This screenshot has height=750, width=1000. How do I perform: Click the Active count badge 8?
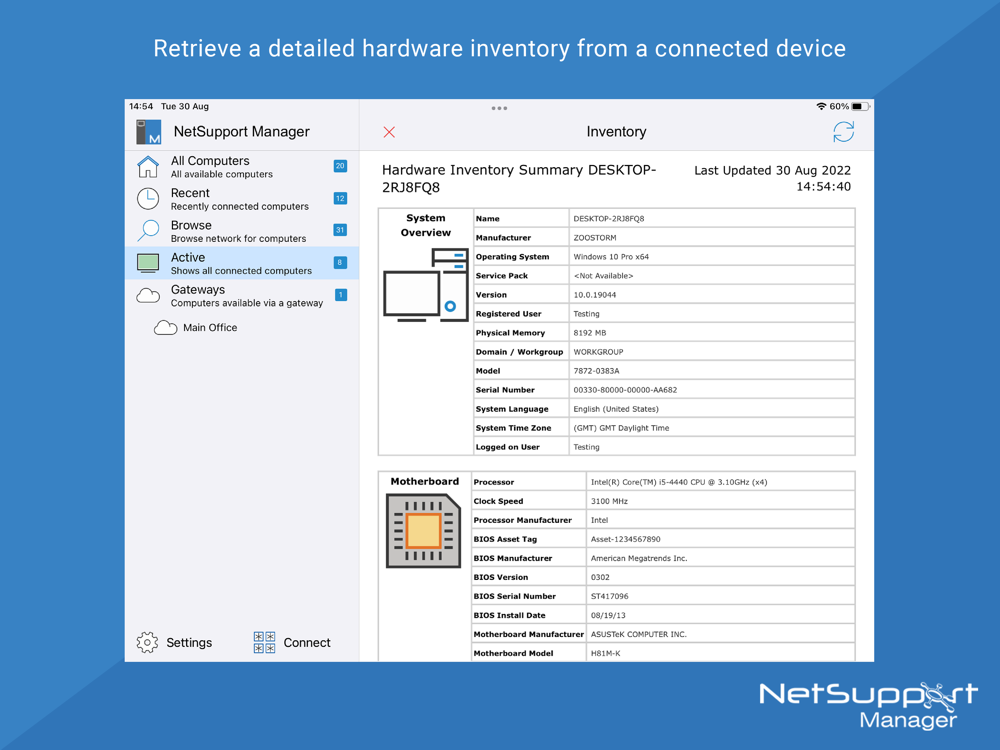pyautogui.click(x=340, y=263)
